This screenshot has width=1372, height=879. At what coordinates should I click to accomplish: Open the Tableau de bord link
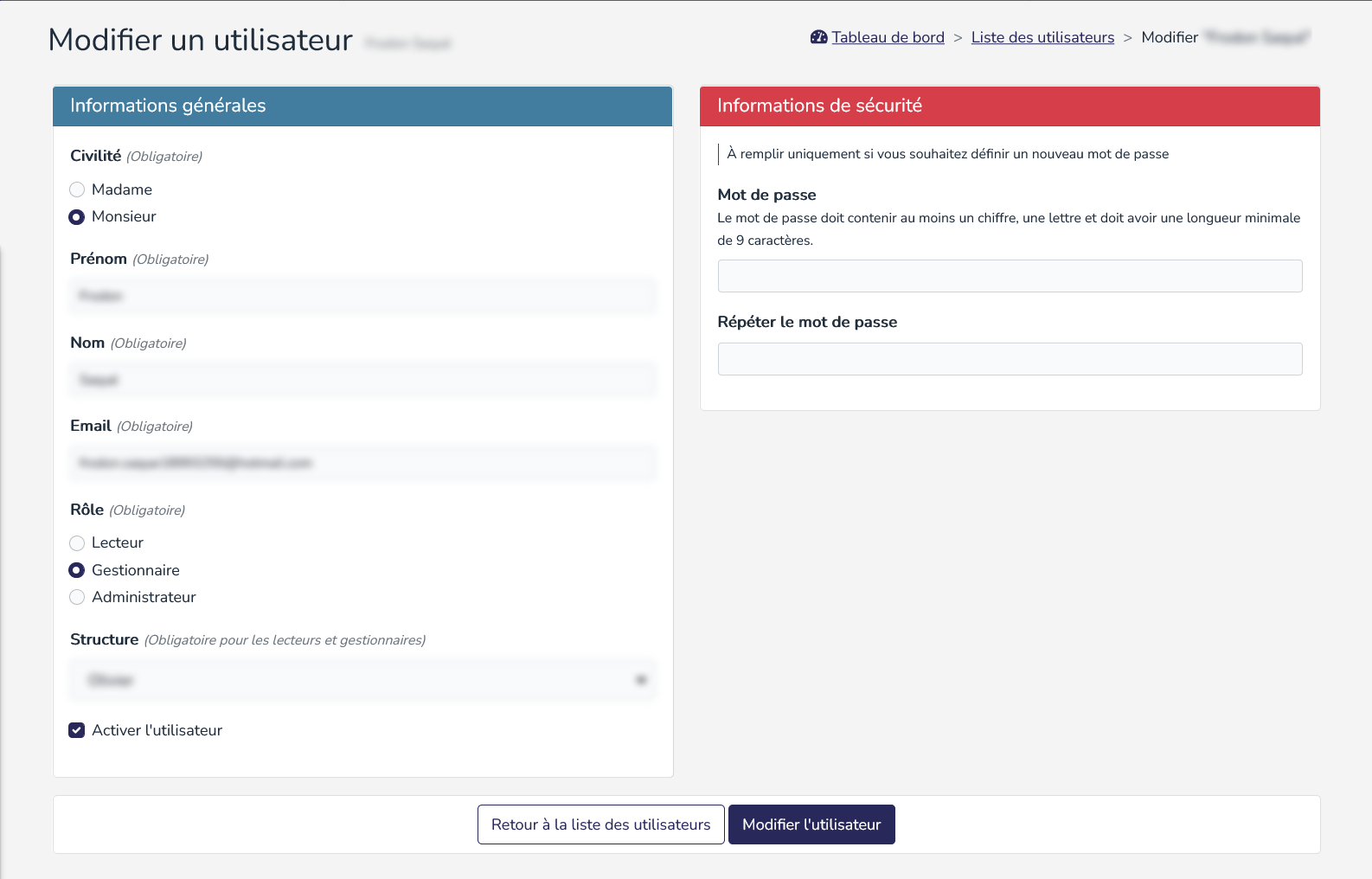[888, 37]
